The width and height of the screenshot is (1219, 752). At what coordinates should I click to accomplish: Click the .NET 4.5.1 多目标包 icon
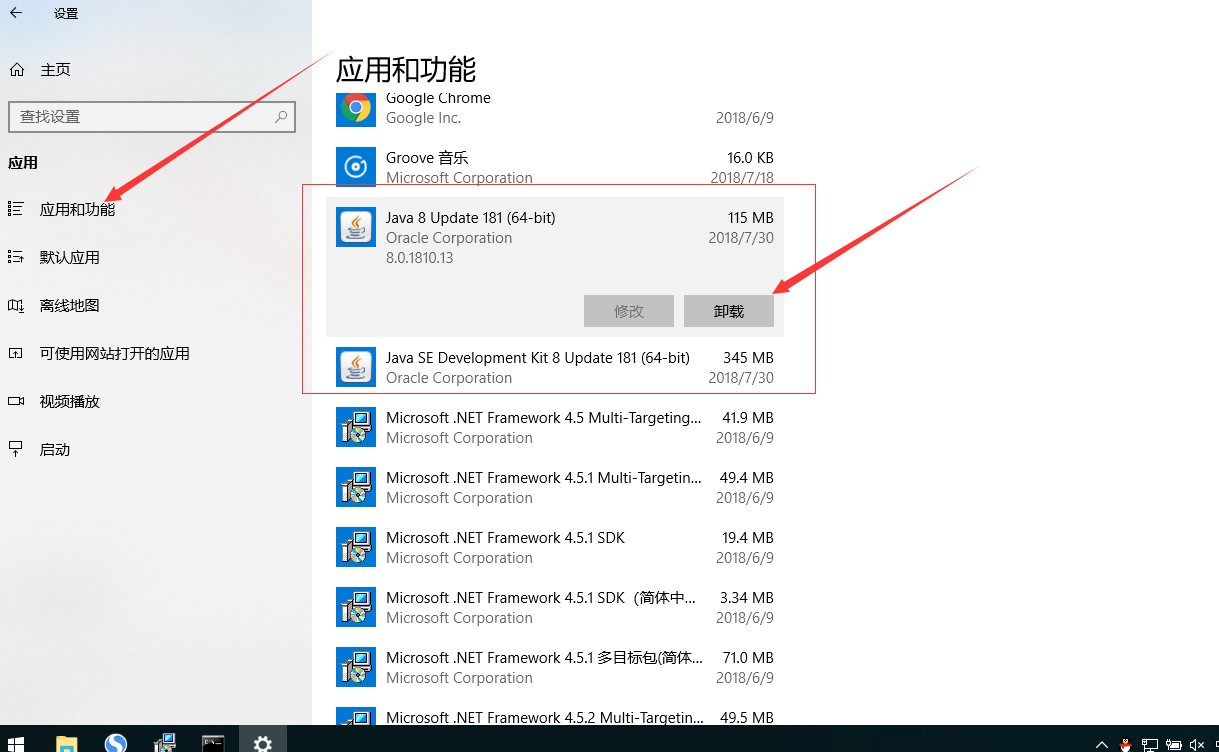[x=356, y=667]
